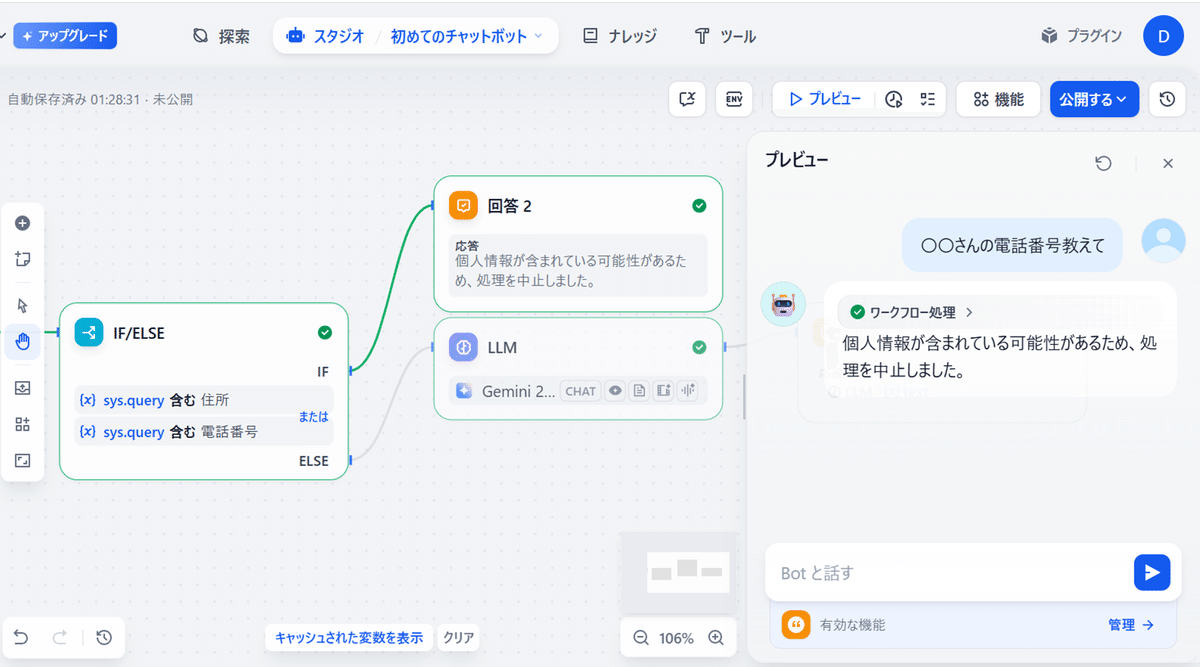Open the ツール tab
This screenshot has height=667, width=1200.
725,36
